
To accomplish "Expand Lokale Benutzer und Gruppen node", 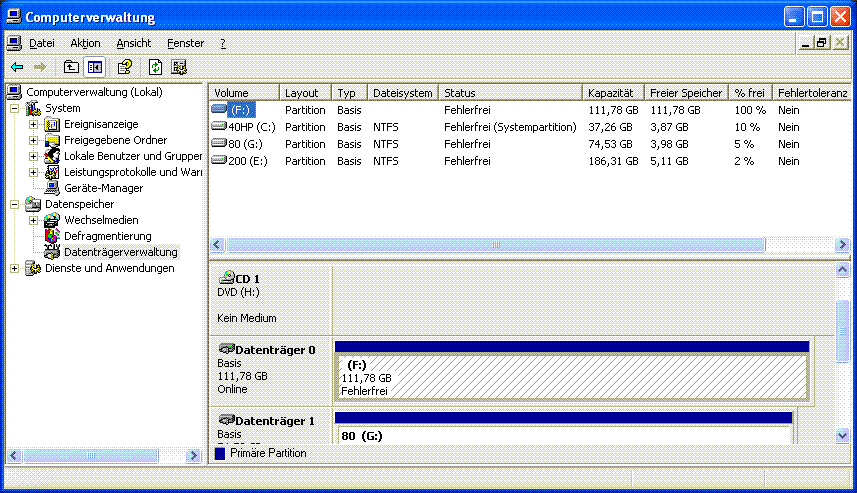I will pyautogui.click(x=33, y=156).
